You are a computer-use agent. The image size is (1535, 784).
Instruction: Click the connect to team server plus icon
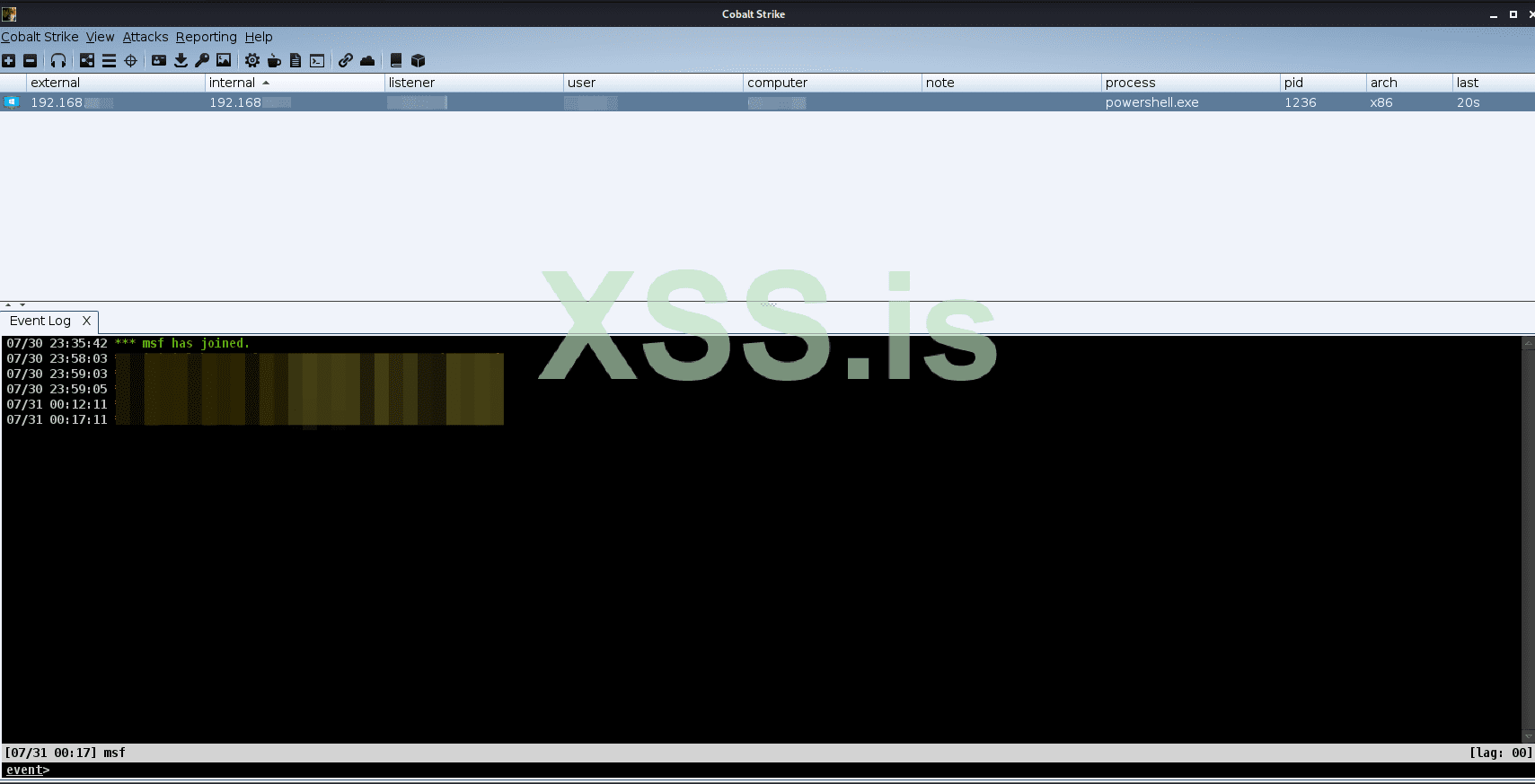[x=9, y=60]
